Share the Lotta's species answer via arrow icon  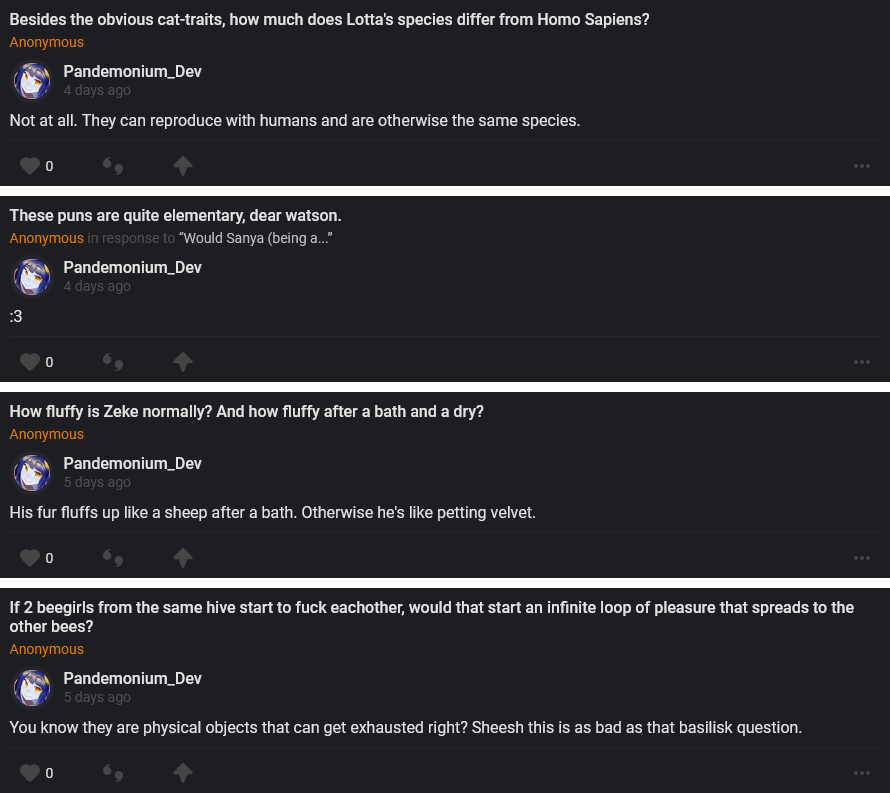click(183, 166)
